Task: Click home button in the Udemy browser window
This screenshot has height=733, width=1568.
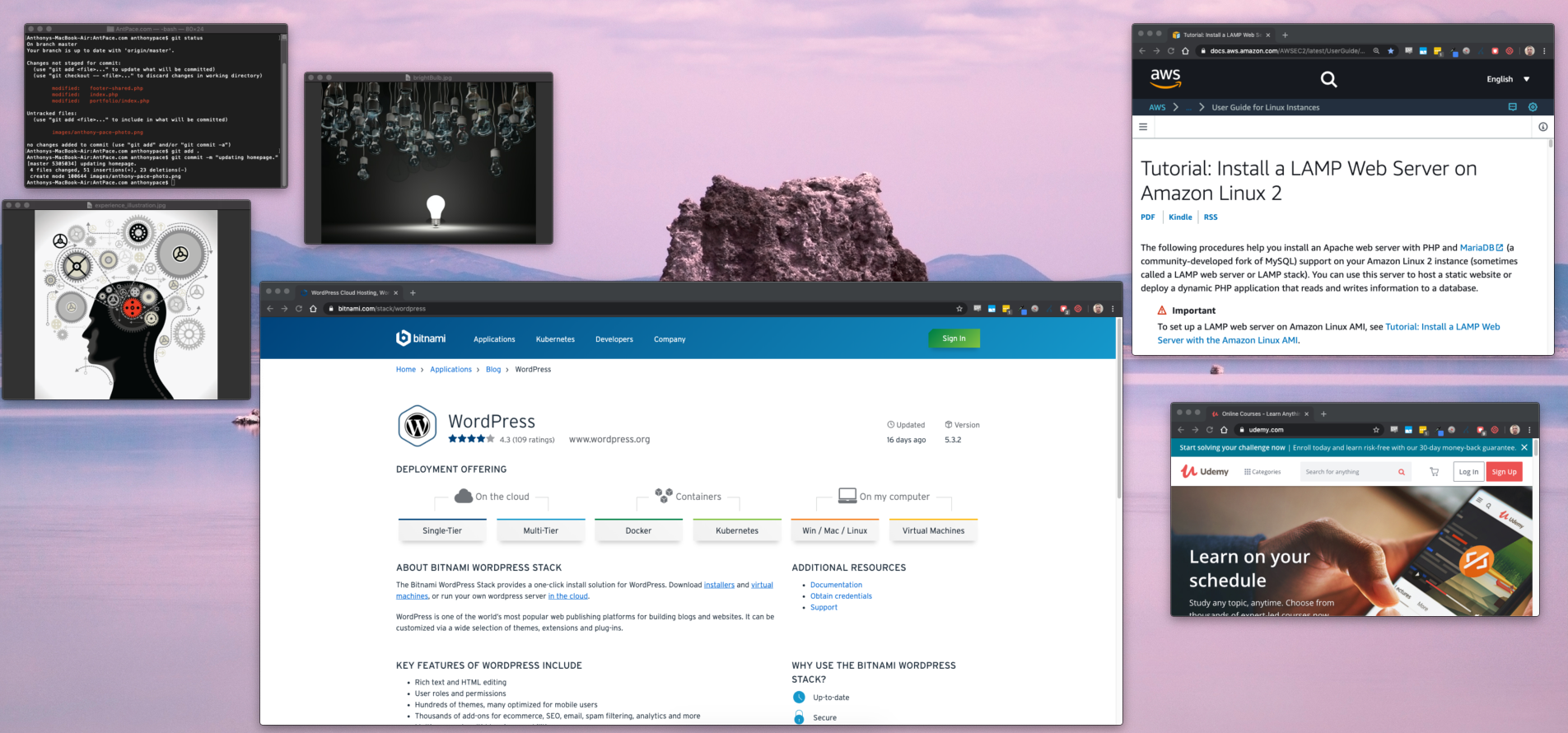Action: (x=1224, y=430)
